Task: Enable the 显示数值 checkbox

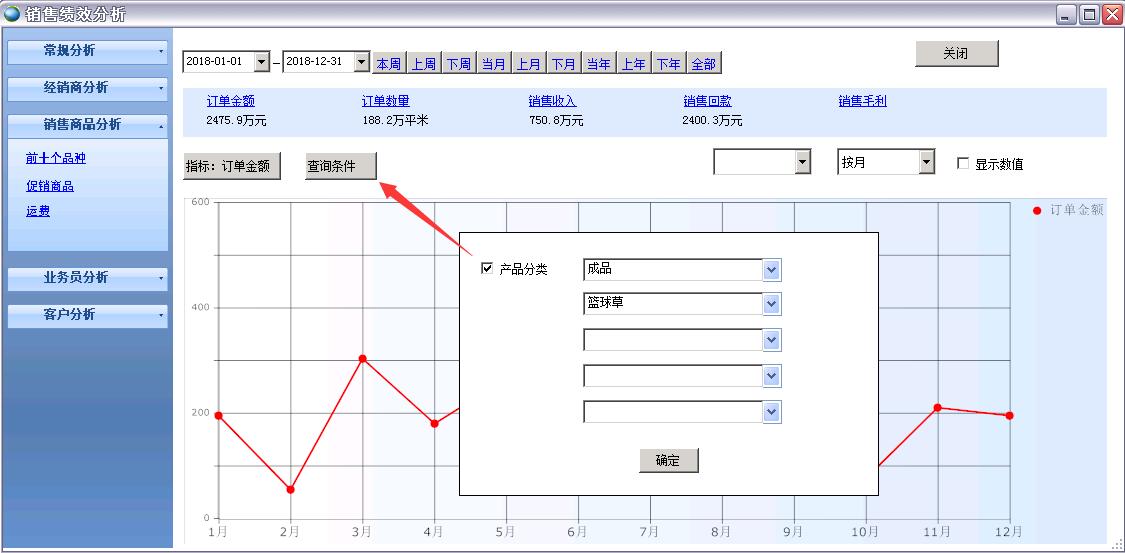Action: point(963,164)
